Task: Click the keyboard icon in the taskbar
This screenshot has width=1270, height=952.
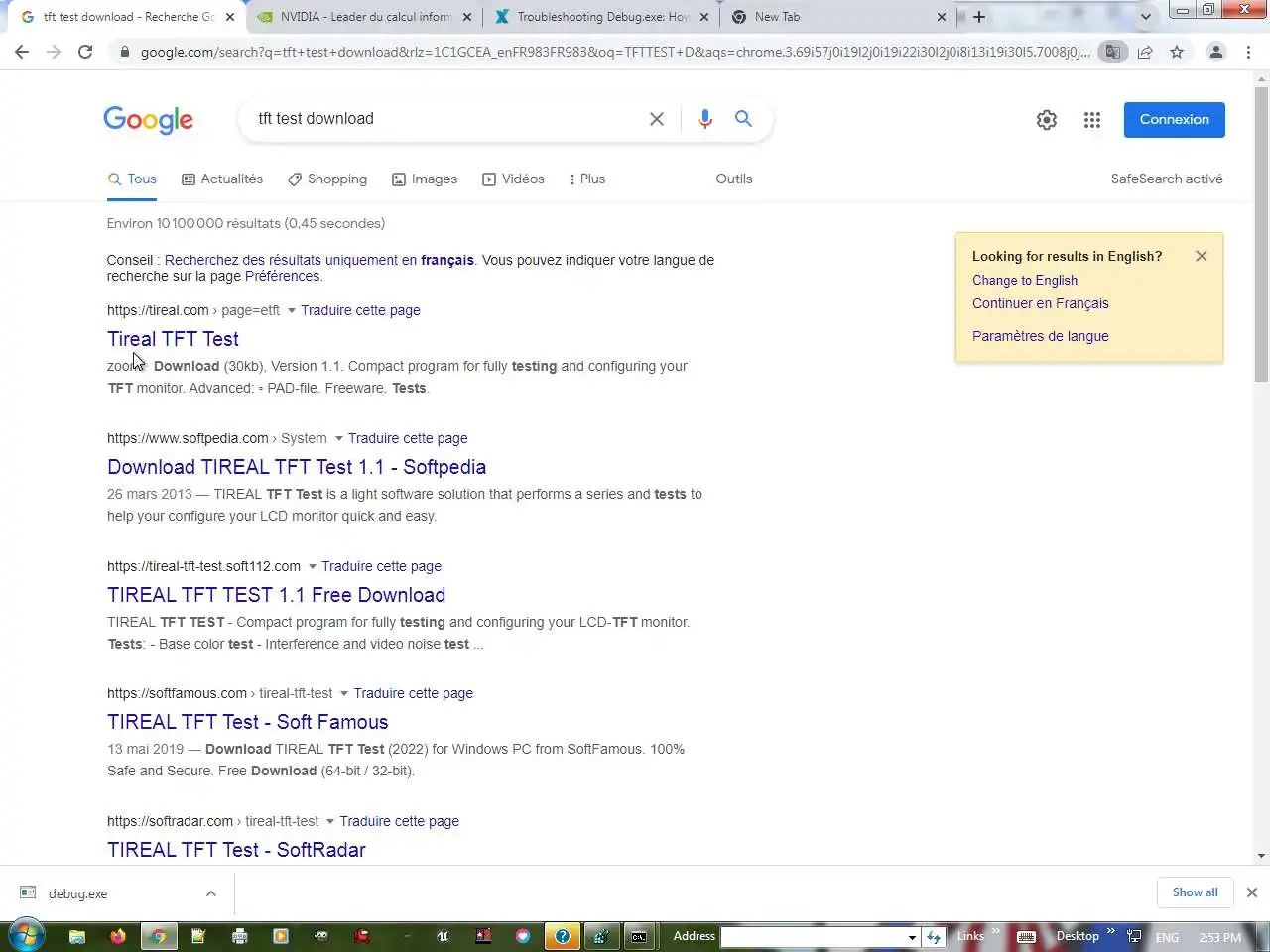Action: click(1027, 936)
